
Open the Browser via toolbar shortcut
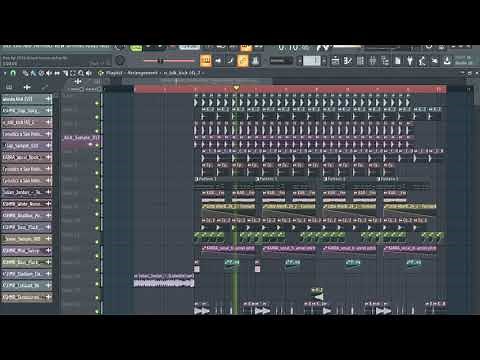(x=385, y=61)
